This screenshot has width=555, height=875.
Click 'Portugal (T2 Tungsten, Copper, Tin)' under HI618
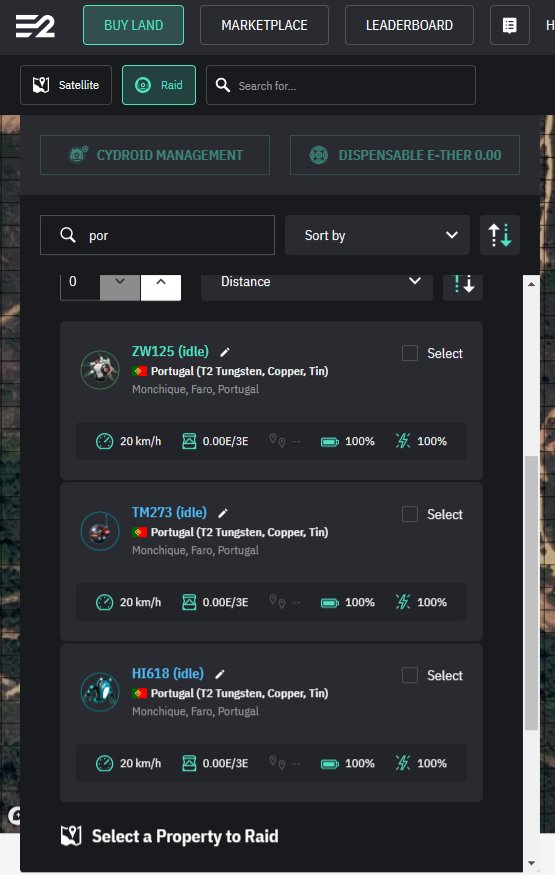[239, 693]
